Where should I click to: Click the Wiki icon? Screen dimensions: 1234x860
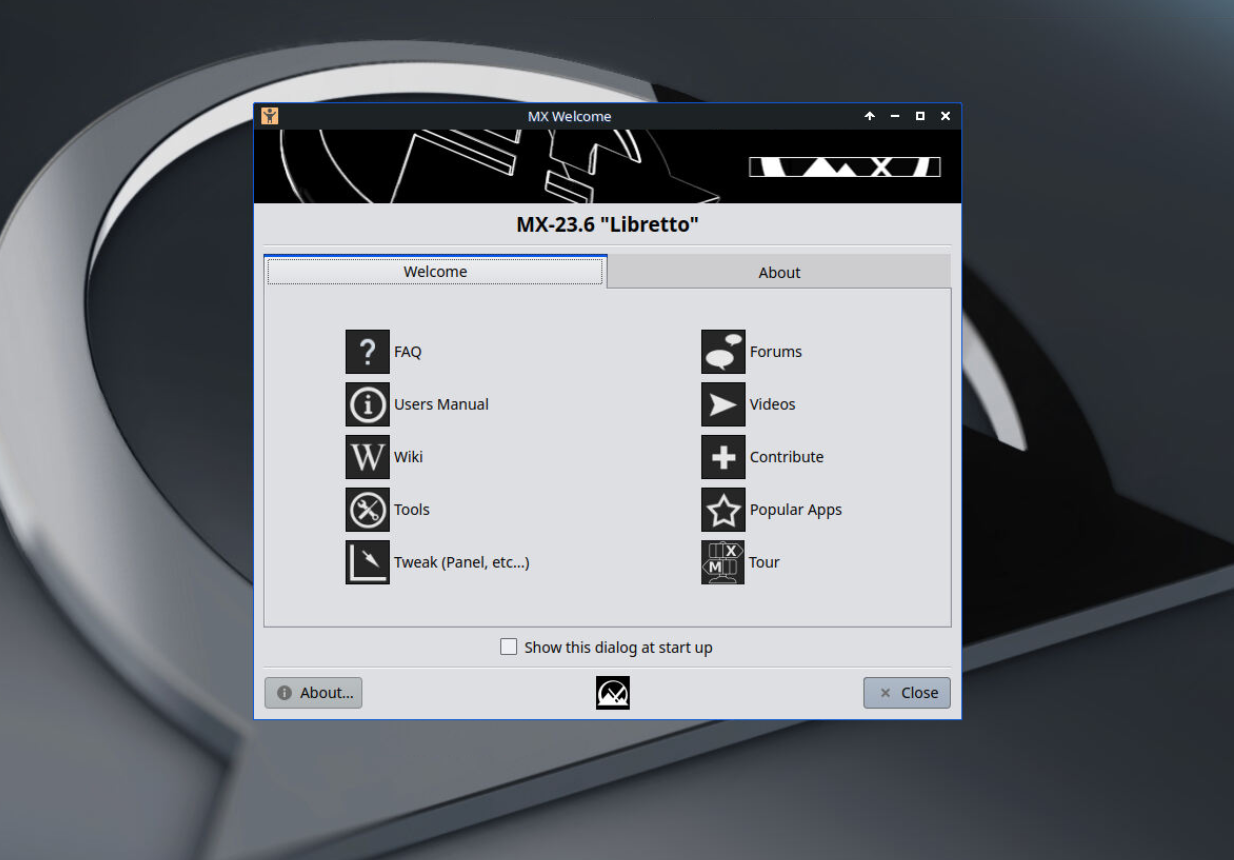(x=367, y=457)
